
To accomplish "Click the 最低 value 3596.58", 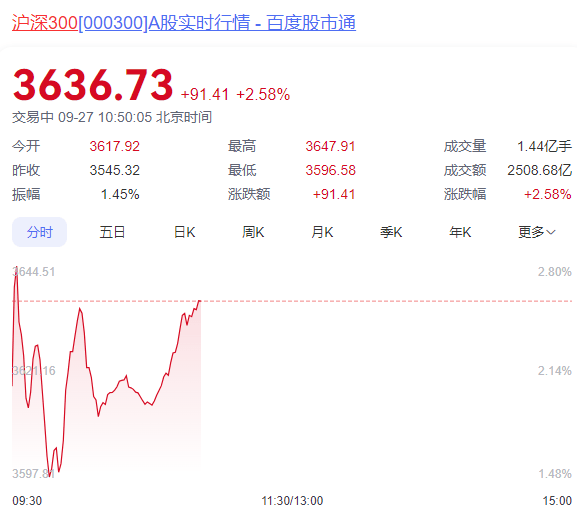I will (x=330, y=170).
